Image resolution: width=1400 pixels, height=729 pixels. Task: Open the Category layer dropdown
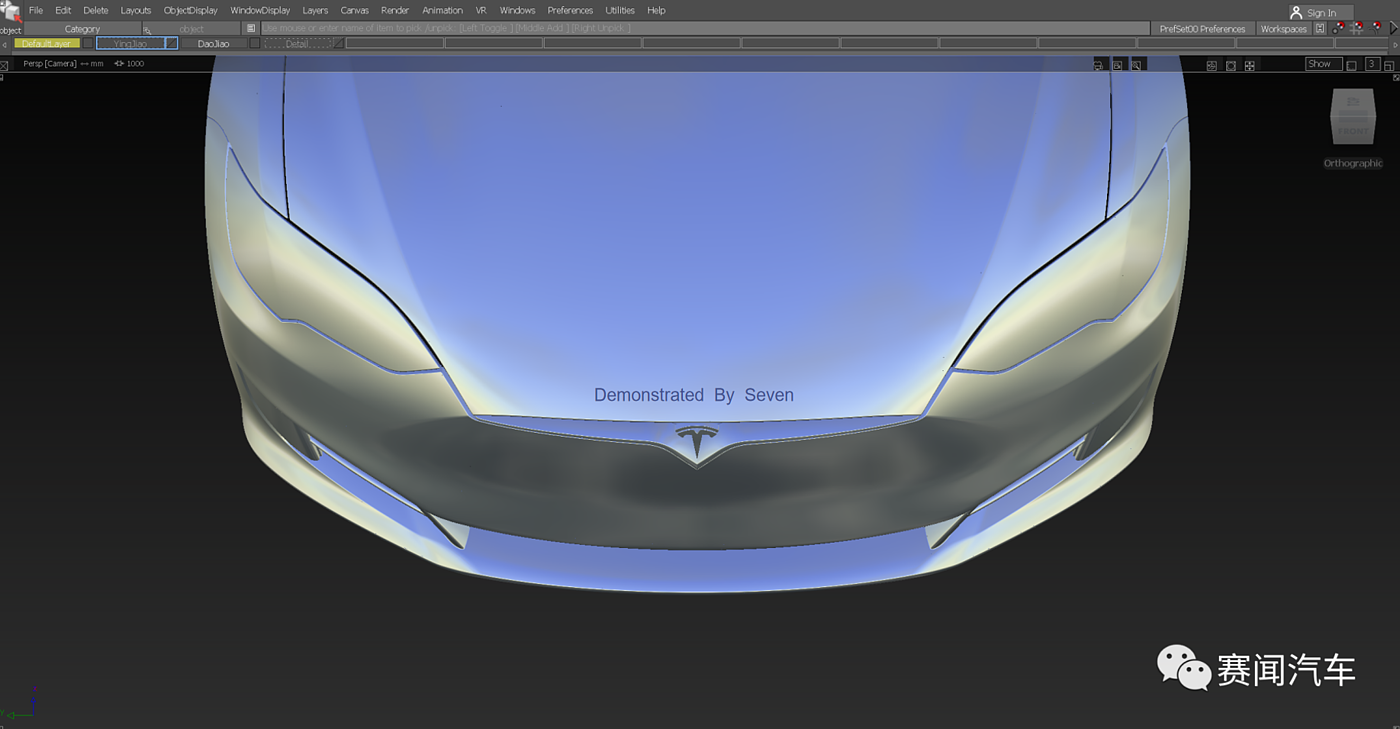(x=82, y=29)
